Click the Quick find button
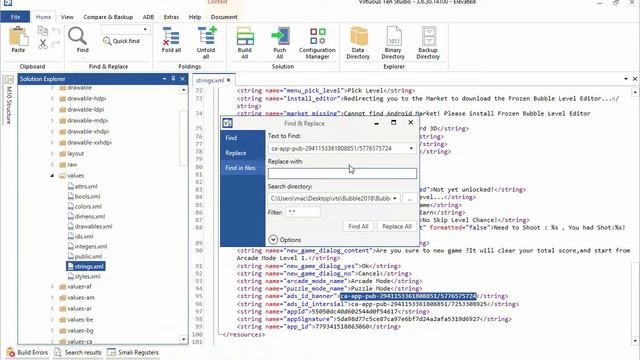 click(122, 41)
